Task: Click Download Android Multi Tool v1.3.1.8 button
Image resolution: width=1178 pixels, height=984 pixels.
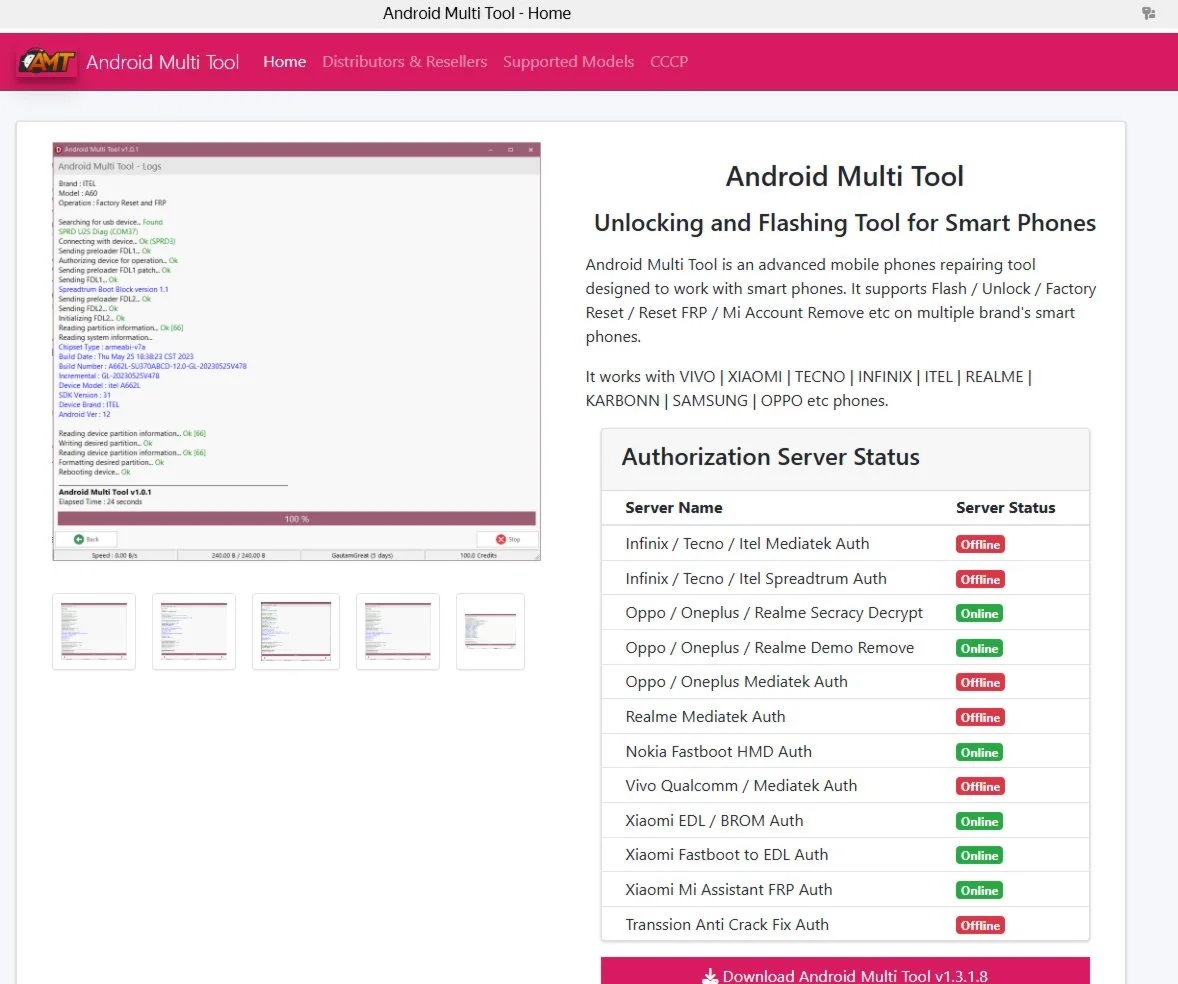Action: point(845,972)
